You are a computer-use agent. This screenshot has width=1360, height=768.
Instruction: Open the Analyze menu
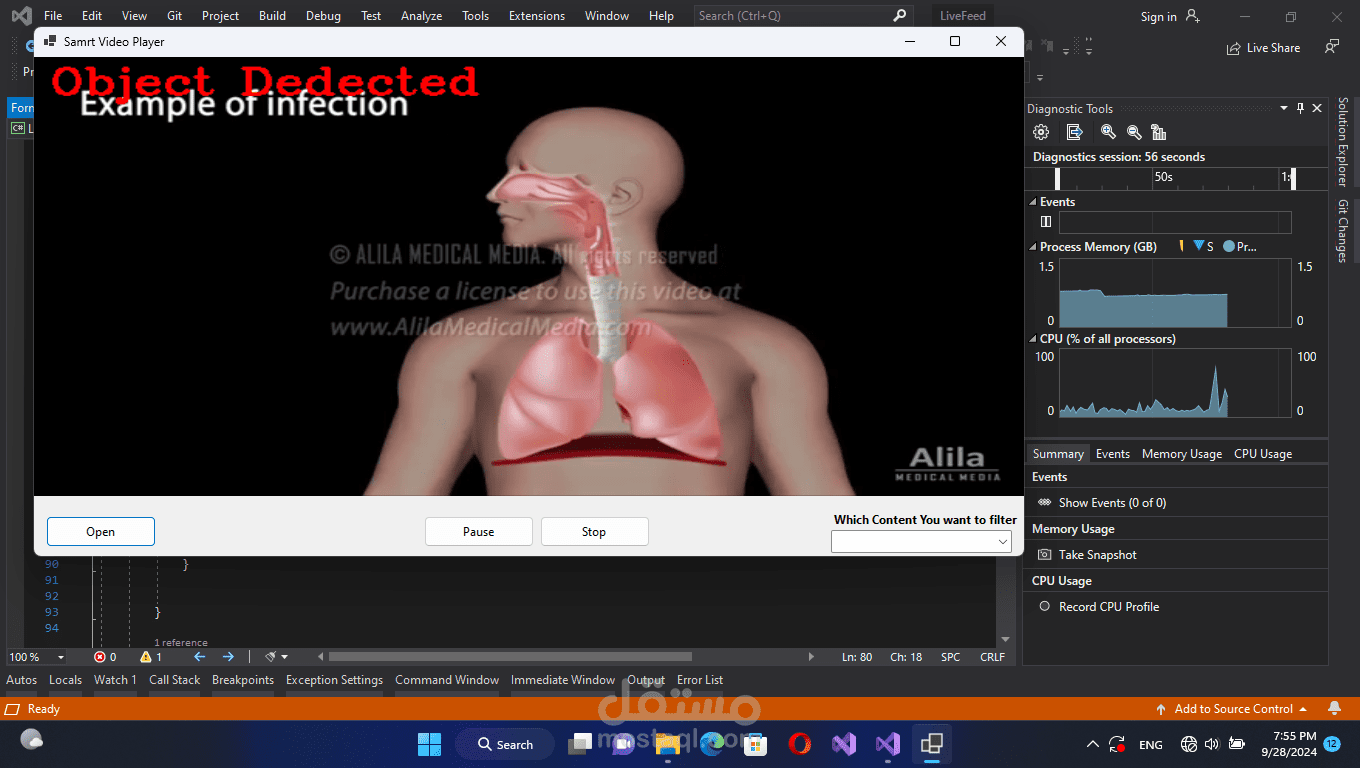[421, 16]
